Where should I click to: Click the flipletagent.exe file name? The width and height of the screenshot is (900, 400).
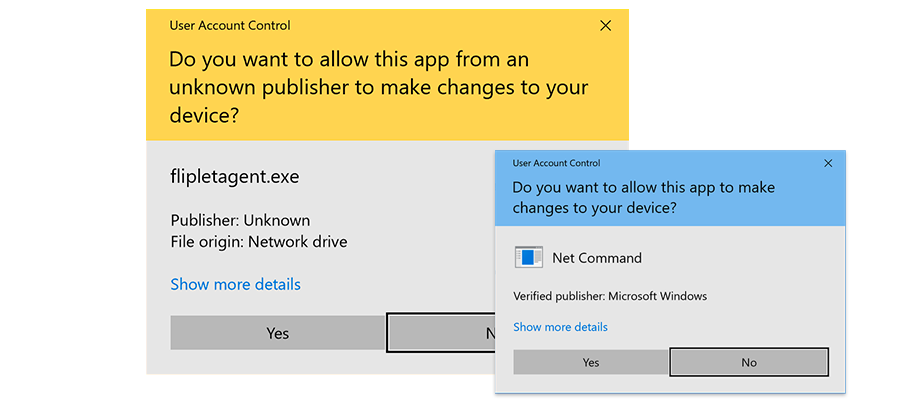[234, 177]
